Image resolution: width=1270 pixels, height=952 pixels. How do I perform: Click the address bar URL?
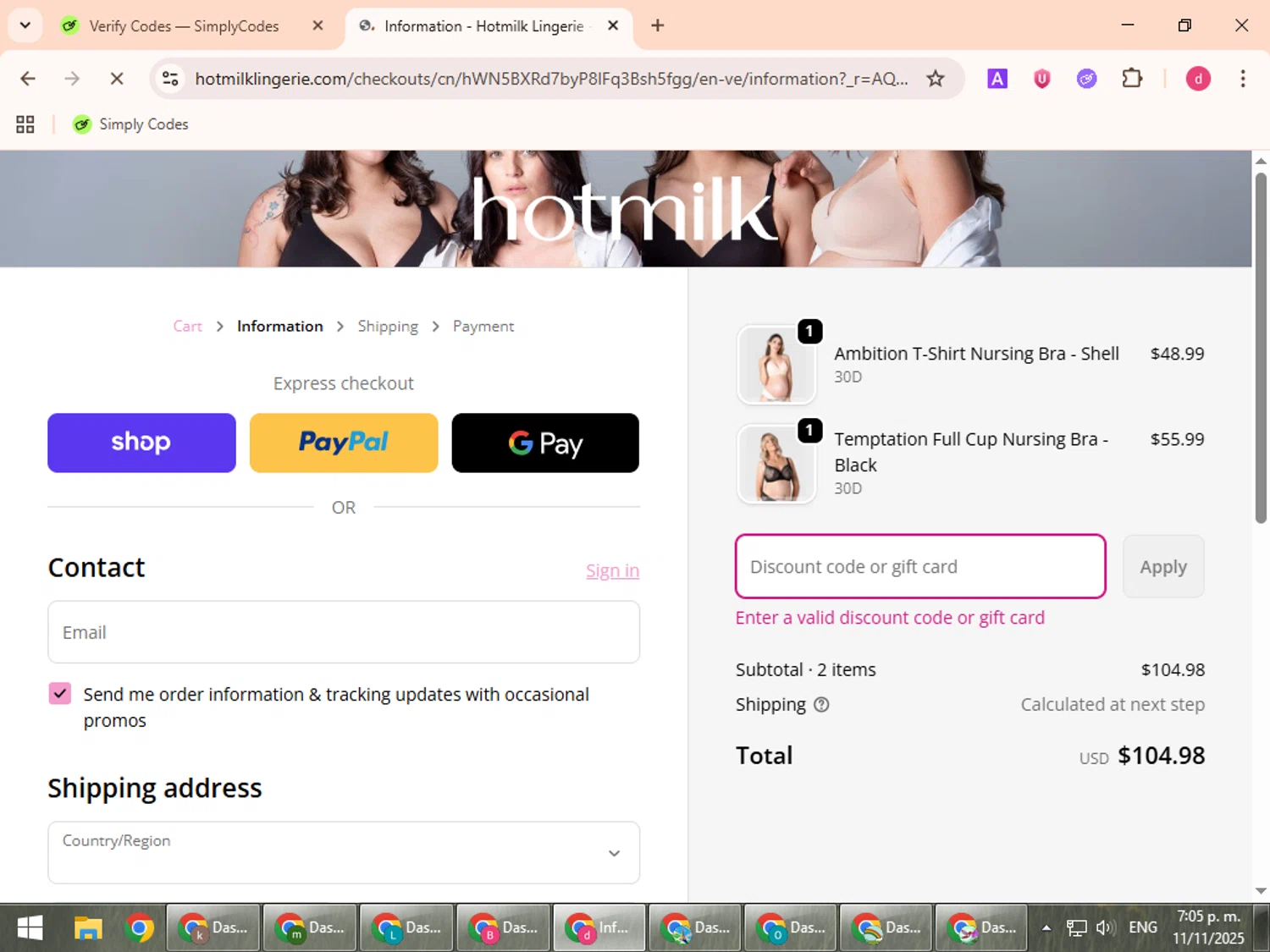coord(551,79)
